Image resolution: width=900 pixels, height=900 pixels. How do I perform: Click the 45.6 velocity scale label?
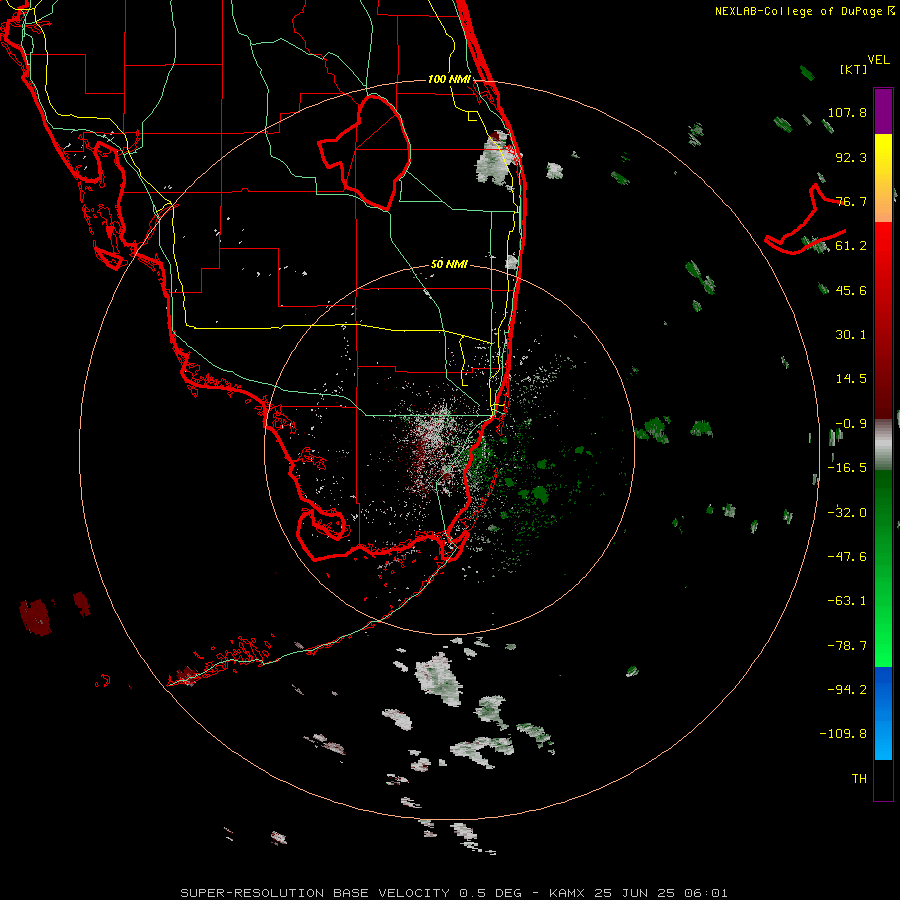[851, 290]
